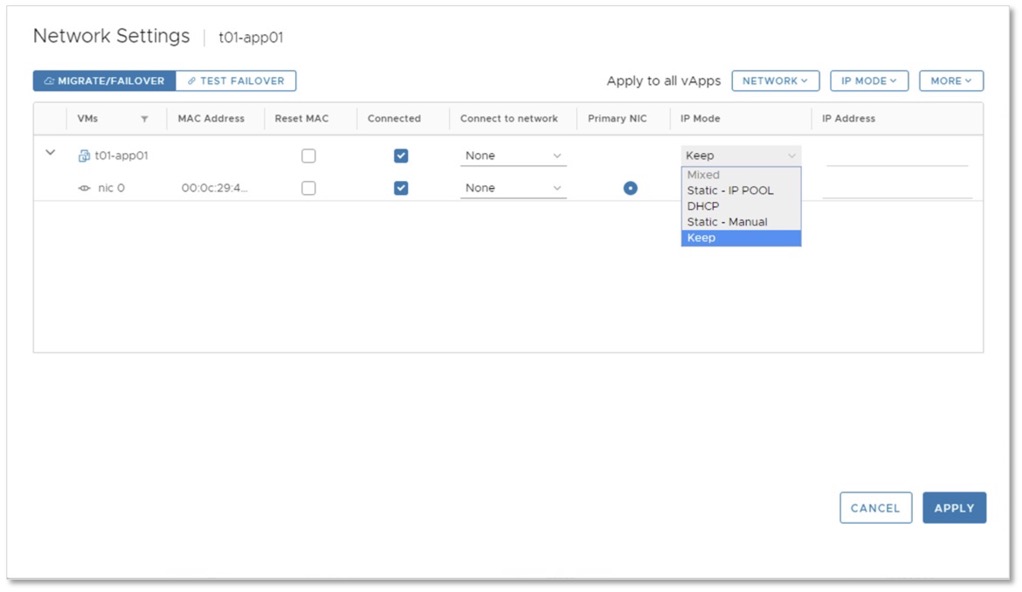Open the NETWORK apply-to-all dropdown

tap(775, 81)
